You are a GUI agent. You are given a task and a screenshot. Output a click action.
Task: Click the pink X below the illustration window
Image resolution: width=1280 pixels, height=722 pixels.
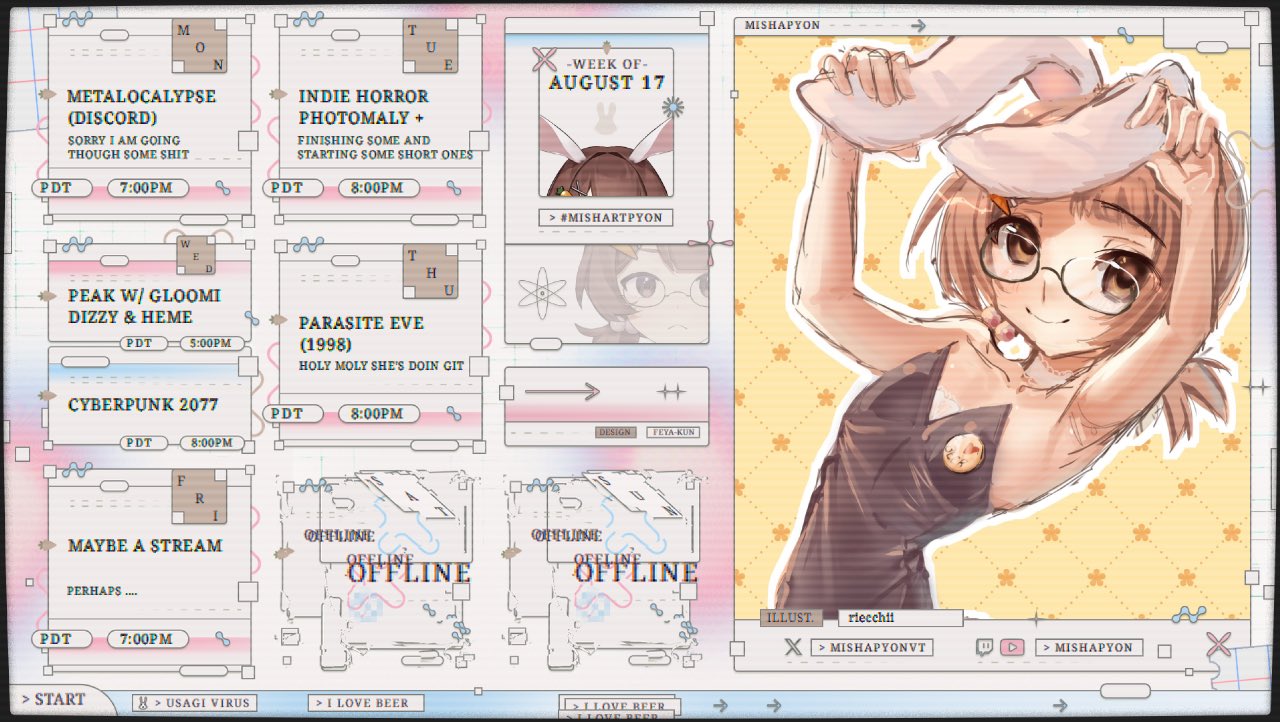[x=1218, y=645]
